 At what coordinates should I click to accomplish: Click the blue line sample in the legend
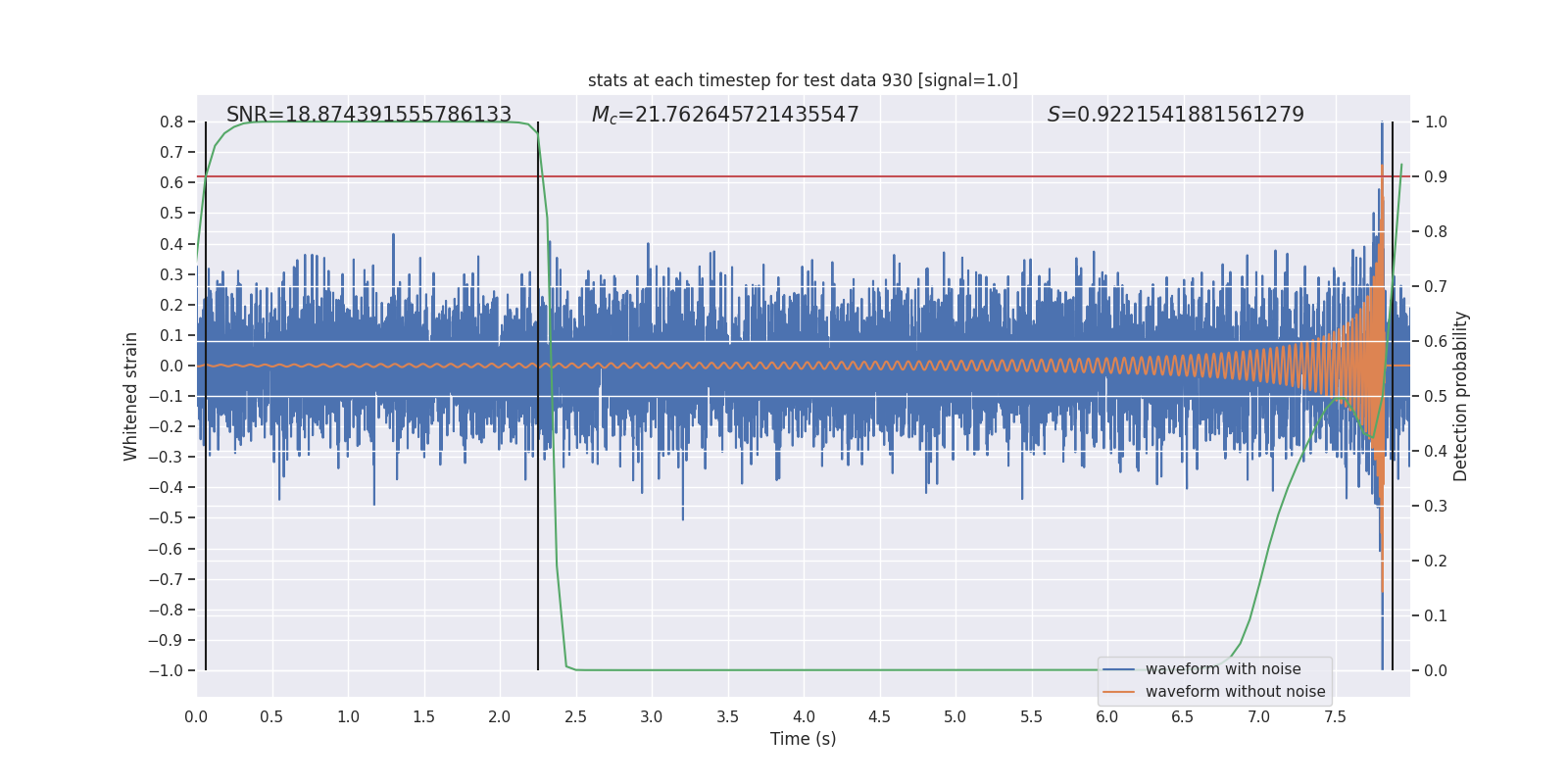[x=1119, y=669]
